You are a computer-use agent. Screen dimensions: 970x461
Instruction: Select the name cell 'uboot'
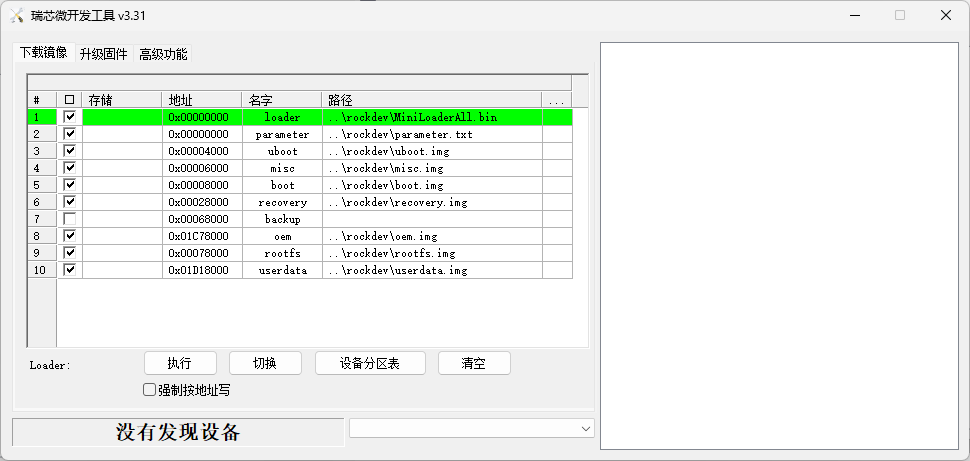tap(282, 151)
